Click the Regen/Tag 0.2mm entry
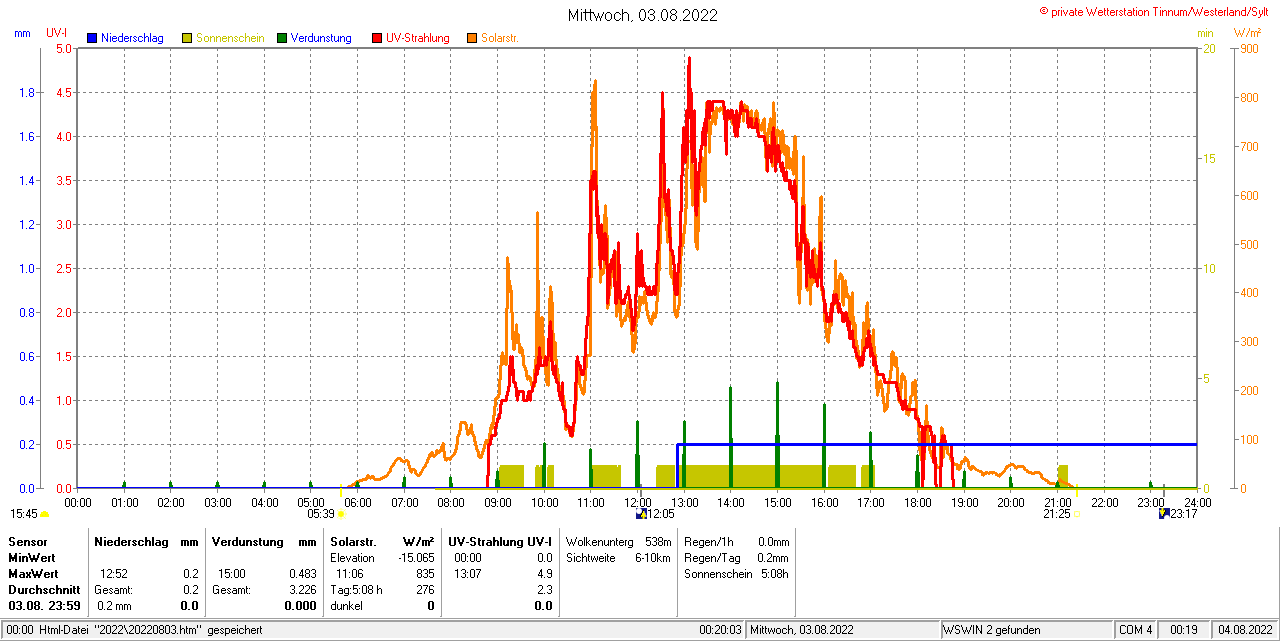Screen dimensions: 1280x641 [x=737, y=557]
